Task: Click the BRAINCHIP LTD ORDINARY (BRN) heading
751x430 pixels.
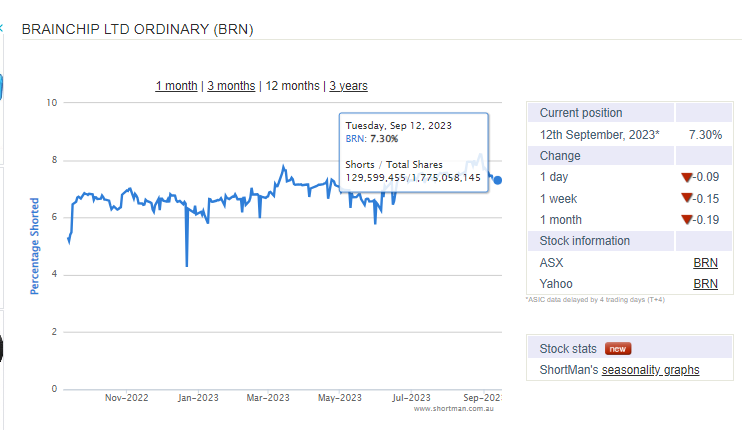Action: point(138,29)
